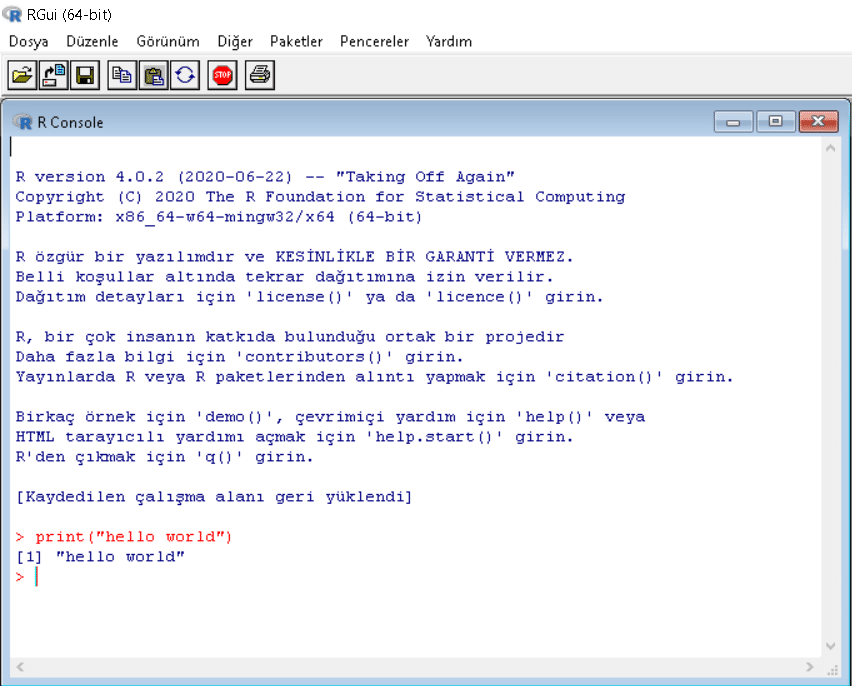The height and width of the screenshot is (686, 852).
Task: Open the Pencereler menu
Action: tap(373, 42)
